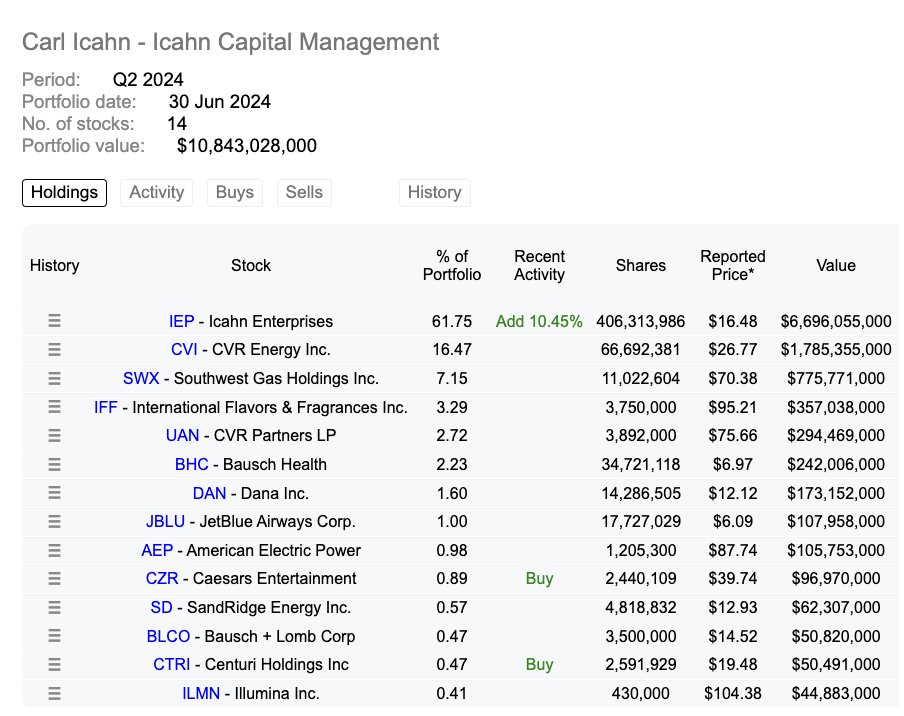Open the CTRI ticker link
The width and height of the screenshot is (904, 716).
point(171,664)
